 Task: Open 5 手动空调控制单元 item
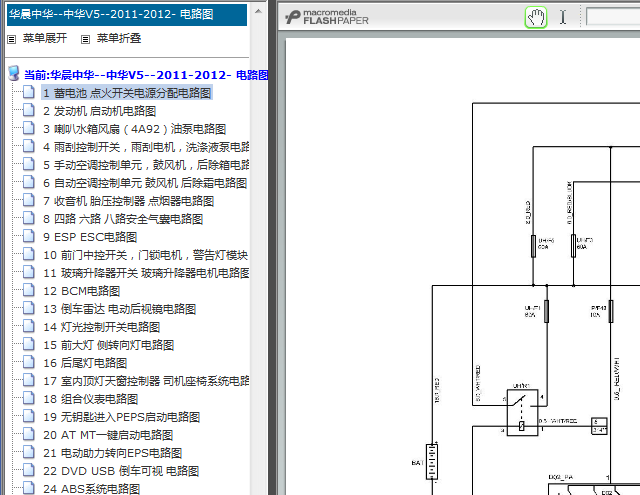tap(146, 165)
